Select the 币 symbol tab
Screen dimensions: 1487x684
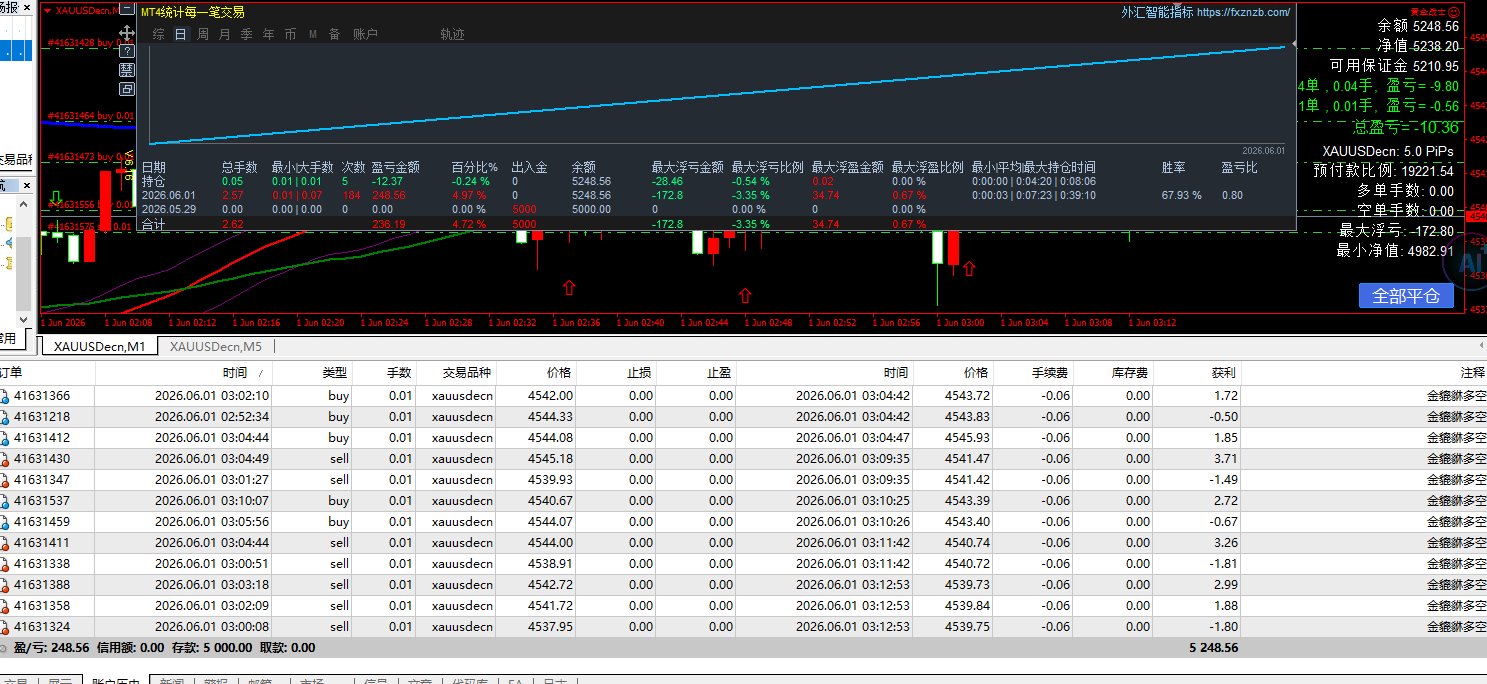[x=290, y=34]
